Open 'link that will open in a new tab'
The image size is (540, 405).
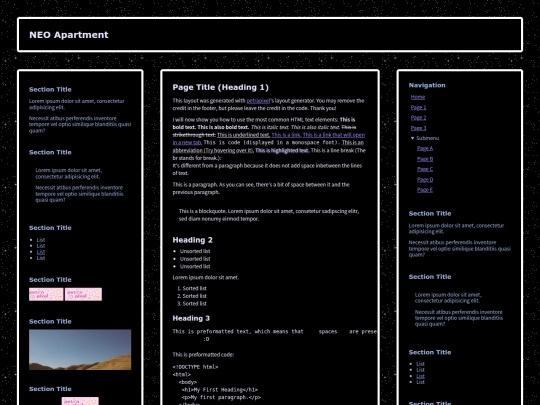(334, 135)
